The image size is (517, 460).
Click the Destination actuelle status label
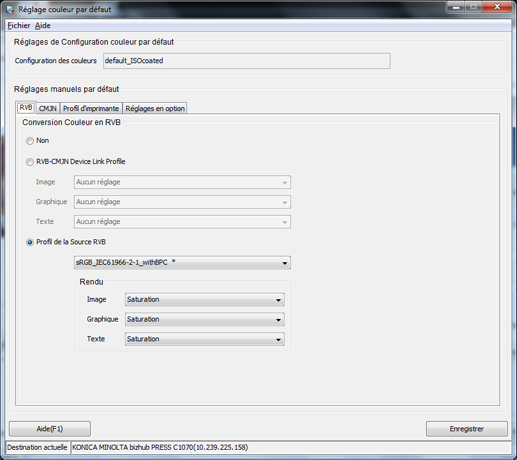pos(37,447)
